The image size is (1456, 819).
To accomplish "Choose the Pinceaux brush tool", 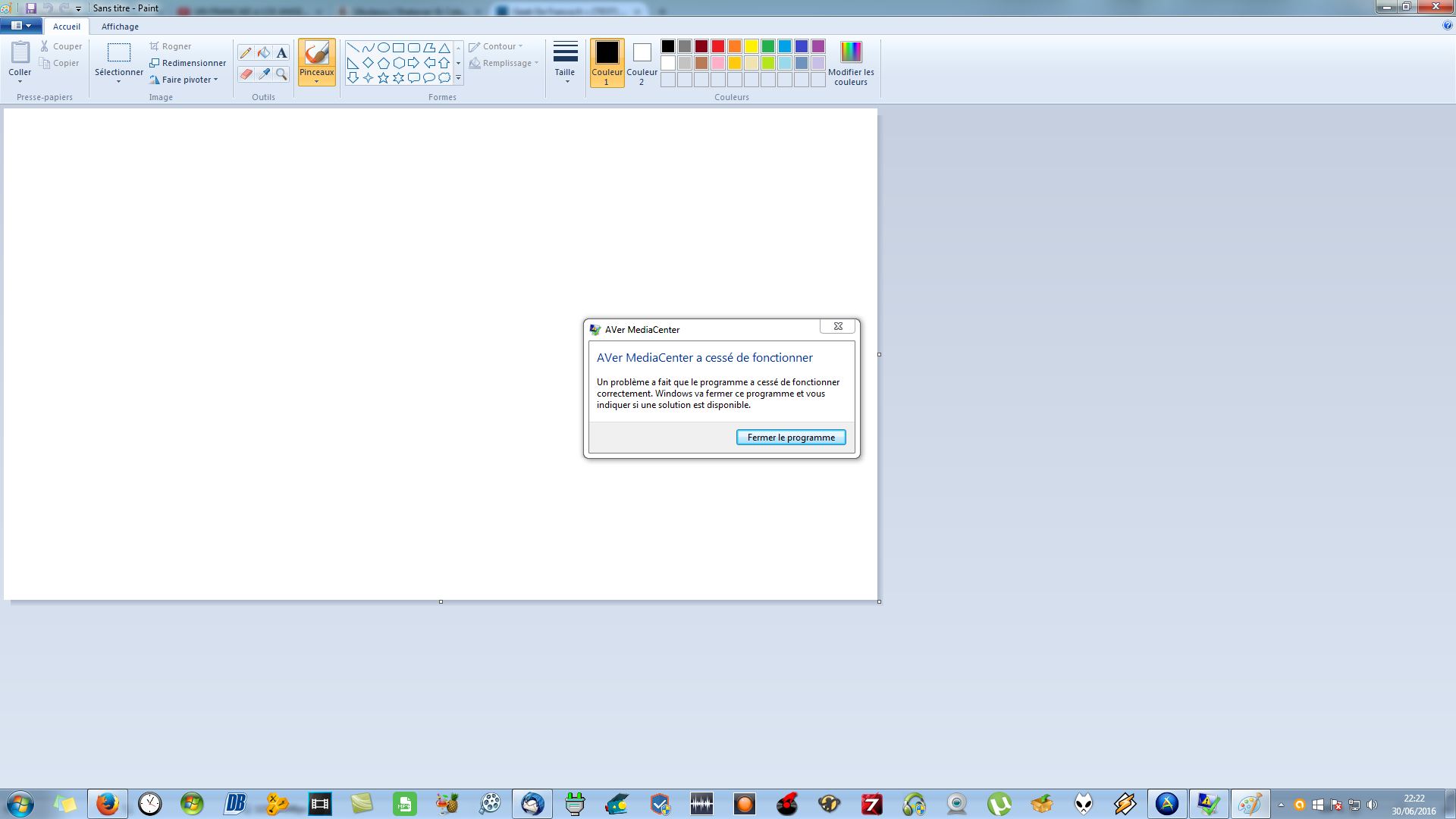I will (316, 54).
